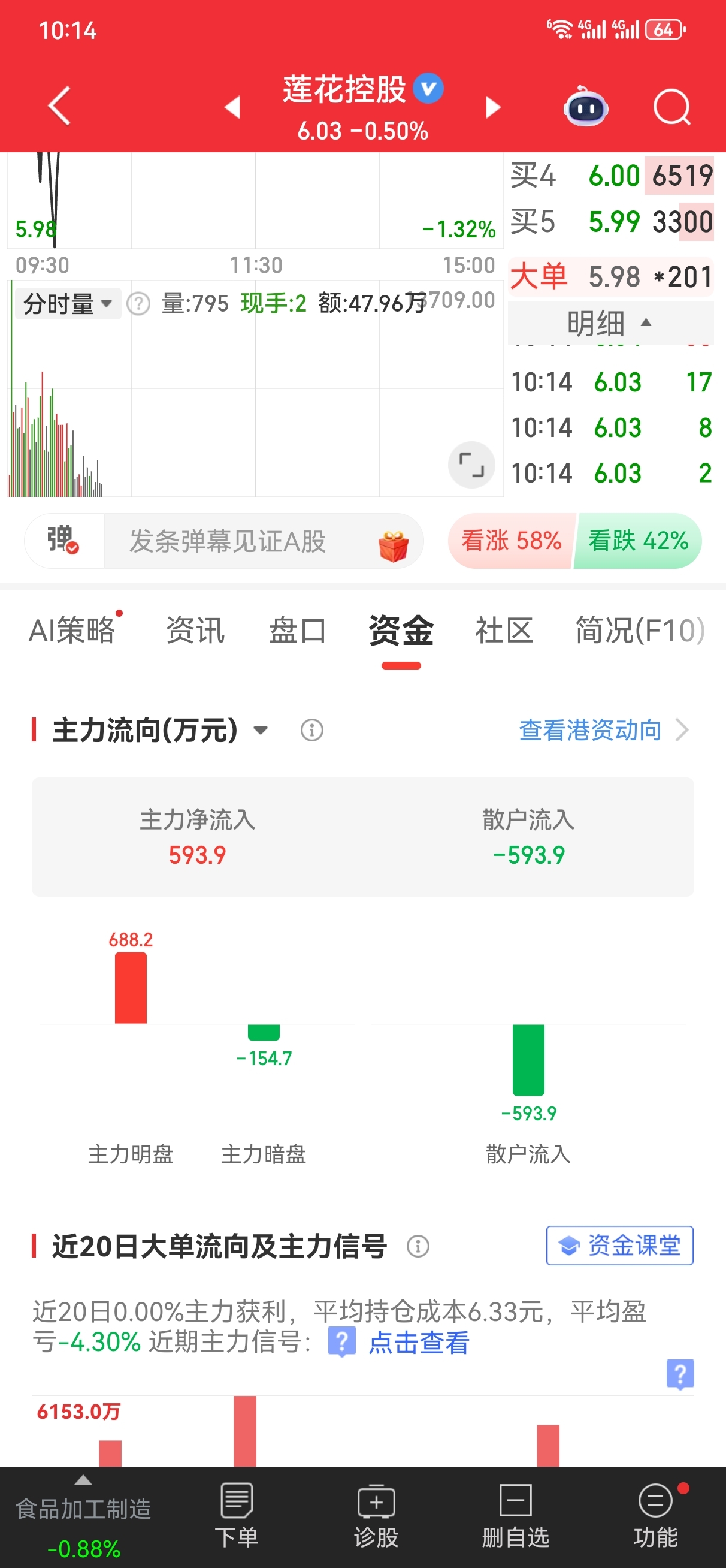The width and height of the screenshot is (726, 1568).
Task: Tap the red 主力明盘 688.2 bar
Action: pyautogui.click(x=131, y=987)
